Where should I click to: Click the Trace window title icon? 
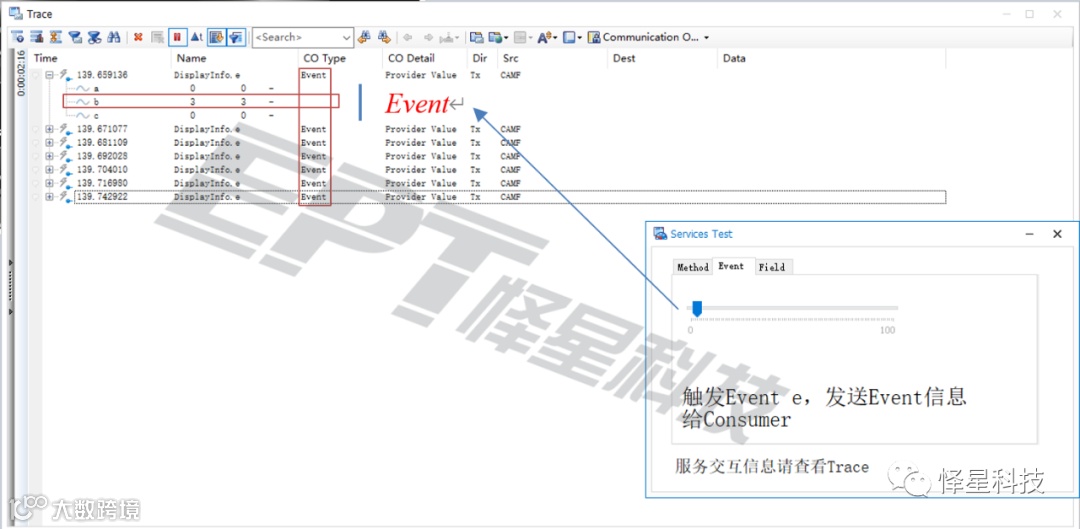pos(15,13)
